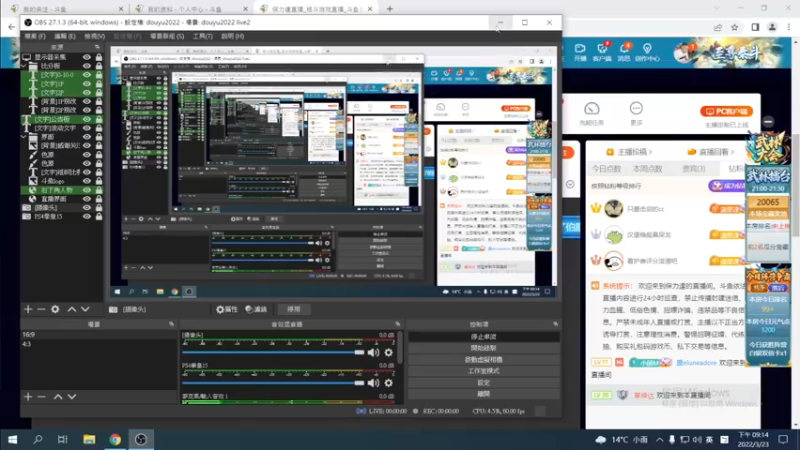Move source up with the up arrow in the sources toolbar
The height and width of the screenshot is (450, 800).
pos(71,309)
